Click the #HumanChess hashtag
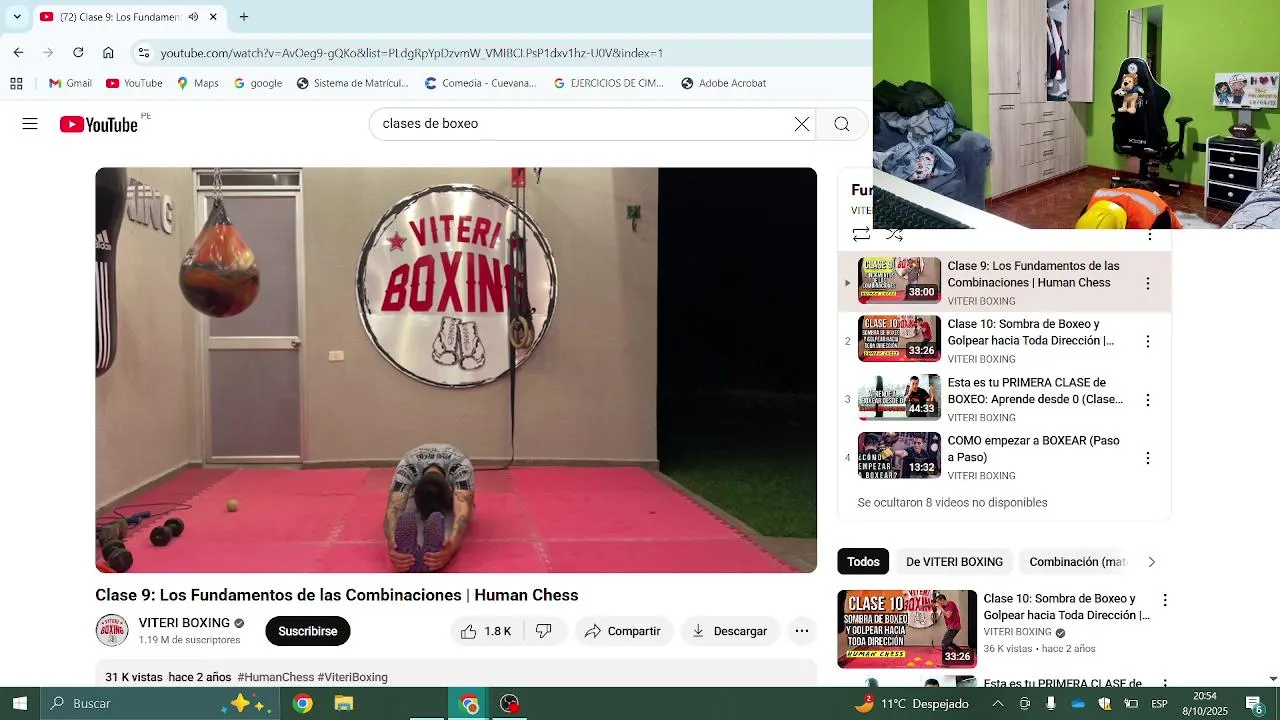The width and height of the screenshot is (1280, 720). coord(276,677)
